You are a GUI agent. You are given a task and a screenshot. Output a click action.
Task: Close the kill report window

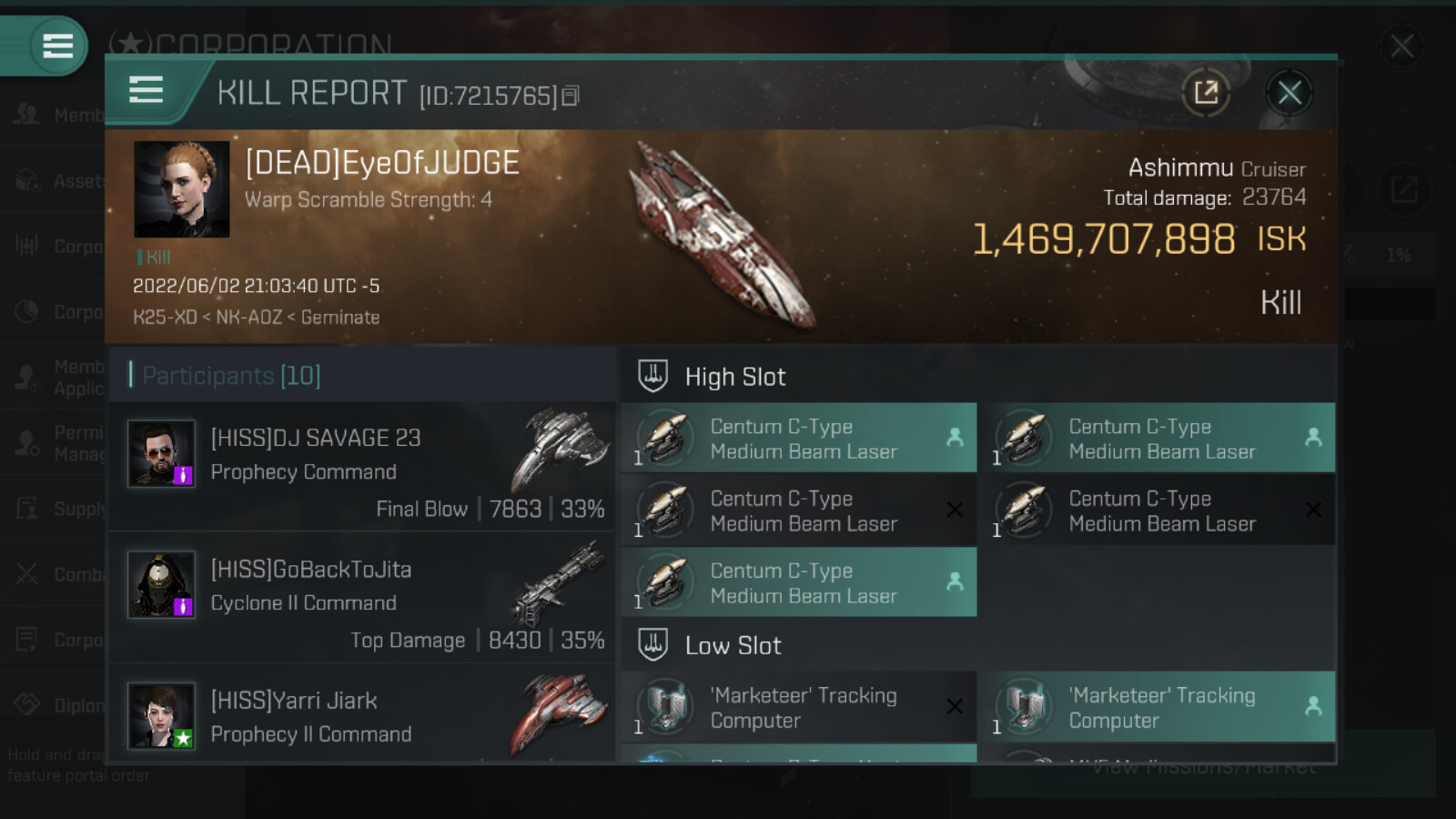click(x=1289, y=92)
